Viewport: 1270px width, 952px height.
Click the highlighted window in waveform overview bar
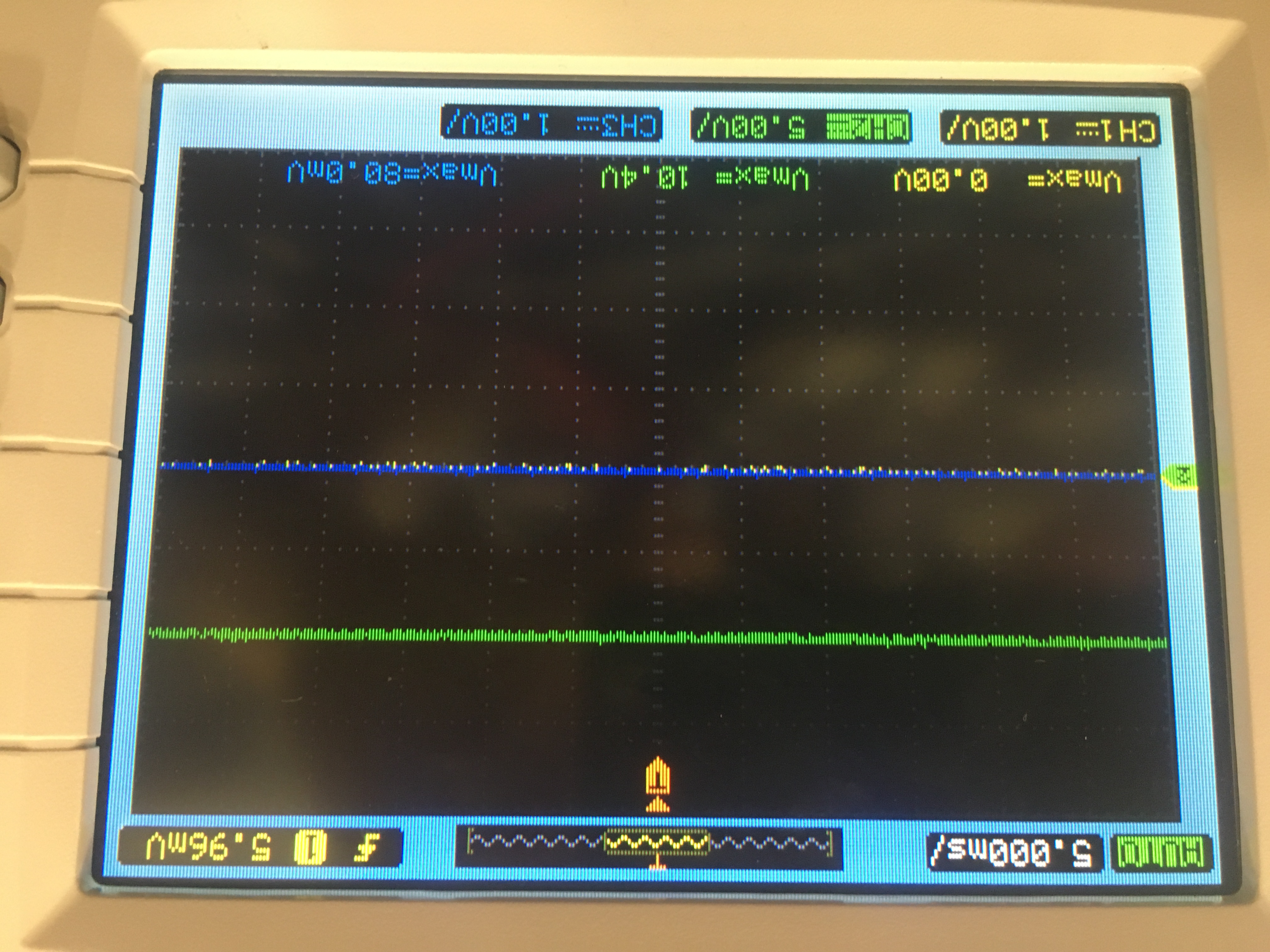coord(657,842)
